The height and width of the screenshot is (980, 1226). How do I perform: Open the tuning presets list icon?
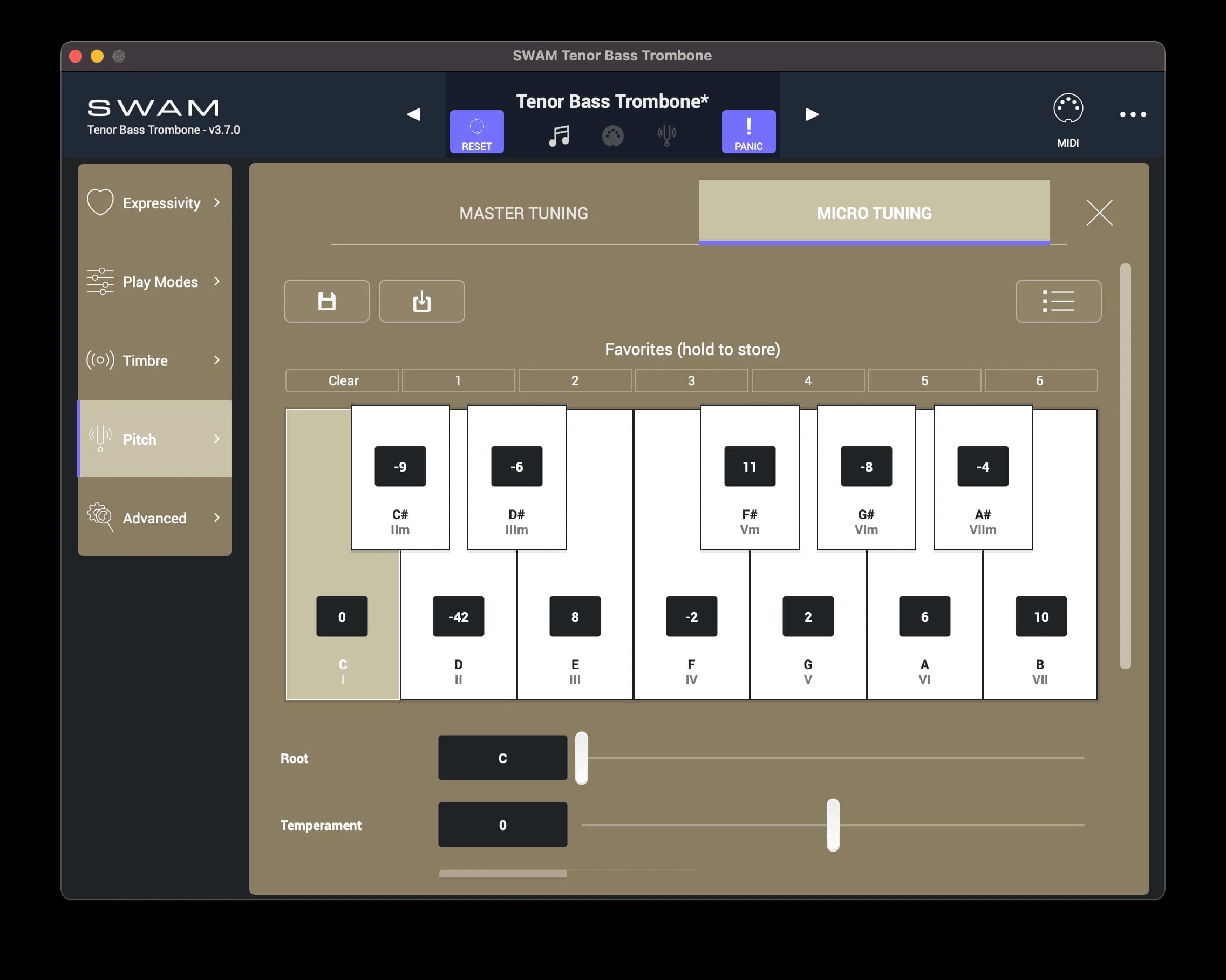tap(1058, 301)
